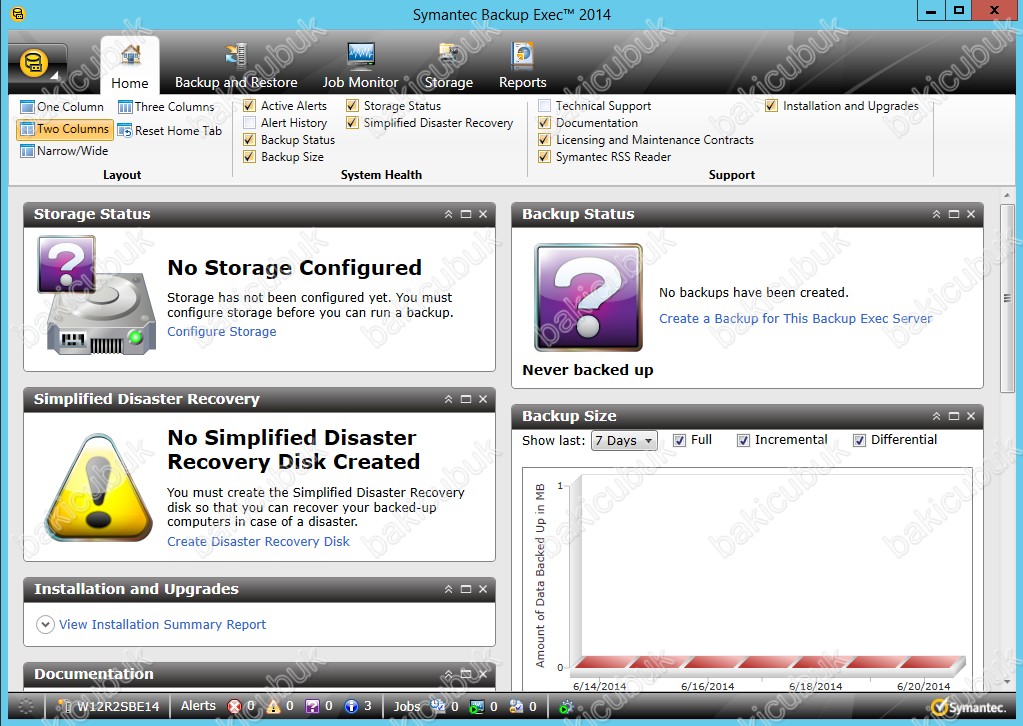Open View Installation Summary Report link

pos(162,624)
